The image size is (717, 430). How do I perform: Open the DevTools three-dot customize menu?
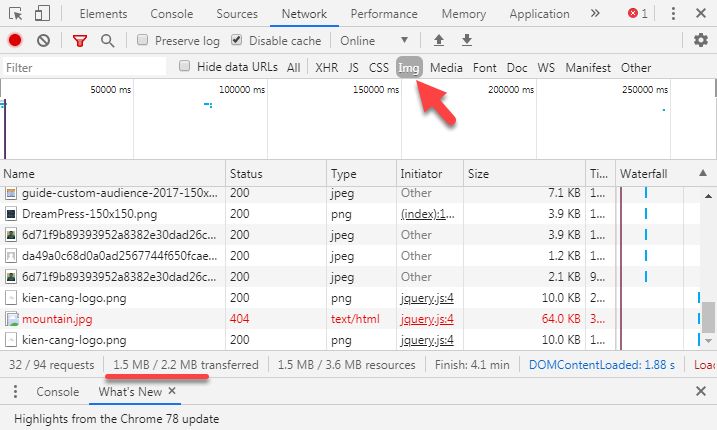click(672, 14)
